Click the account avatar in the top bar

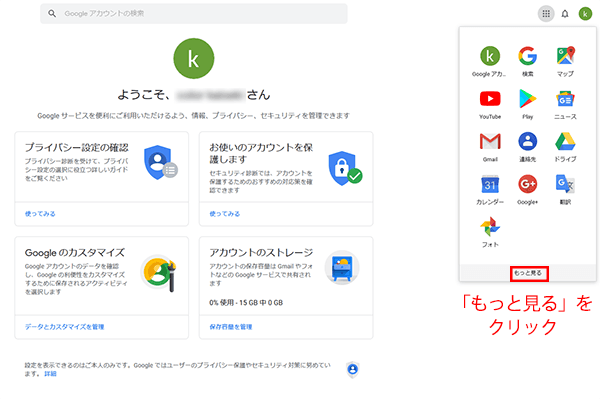point(585,14)
